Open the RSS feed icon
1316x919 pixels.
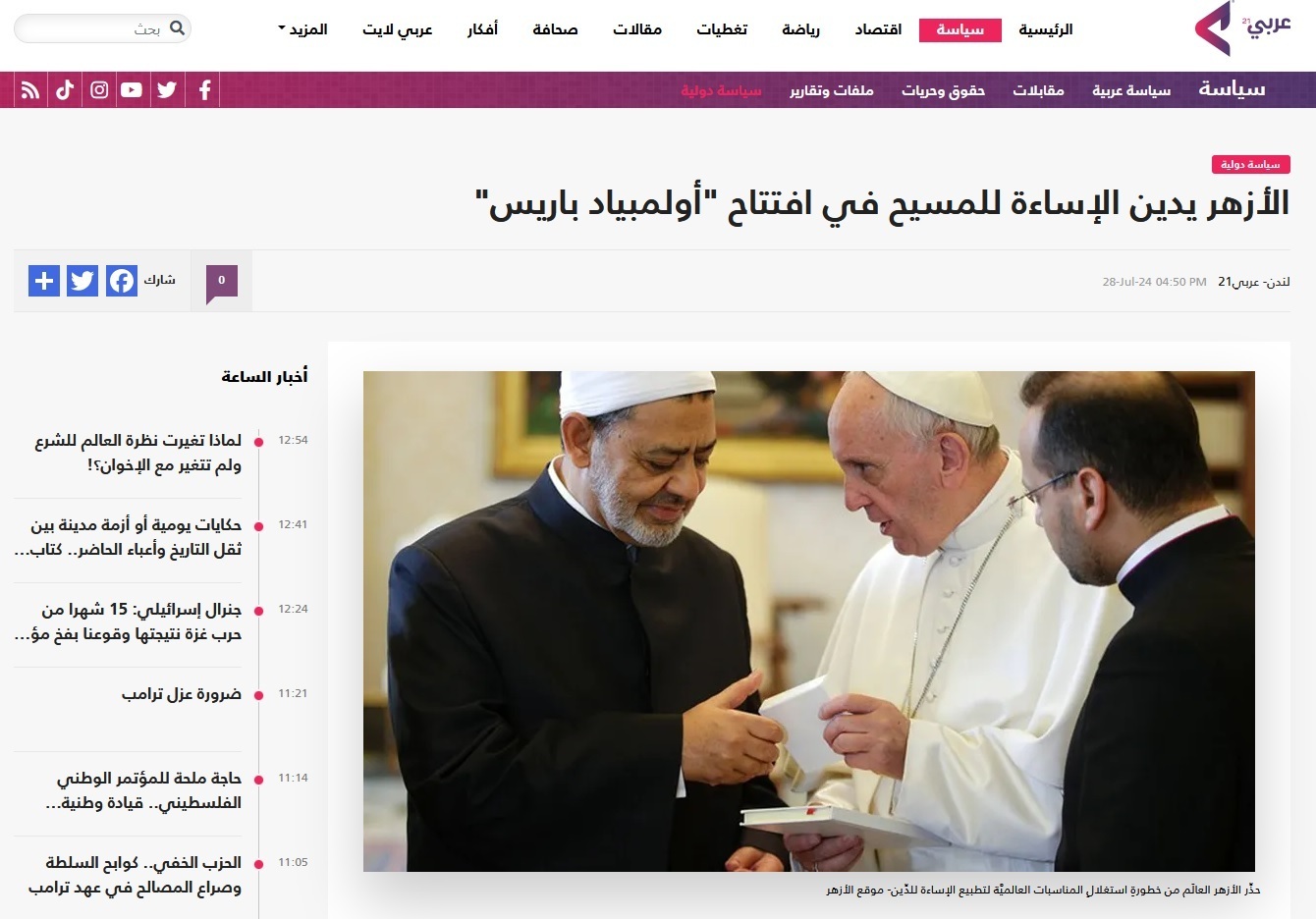pos(30,90)
